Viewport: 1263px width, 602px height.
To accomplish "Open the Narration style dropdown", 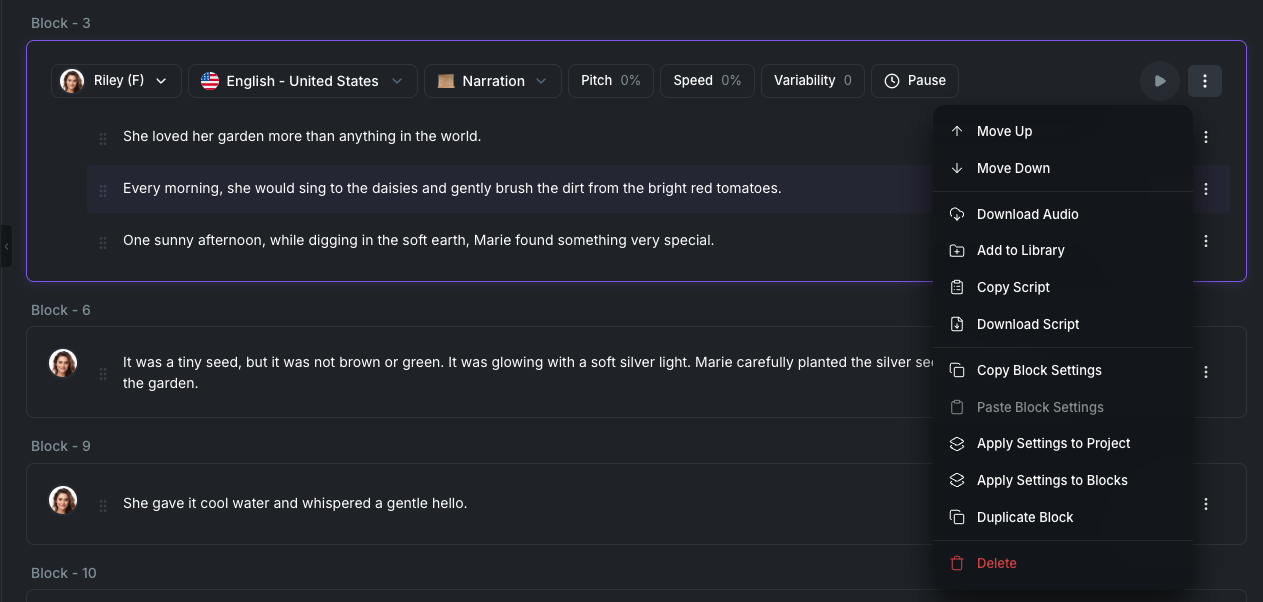I will 493,81.
